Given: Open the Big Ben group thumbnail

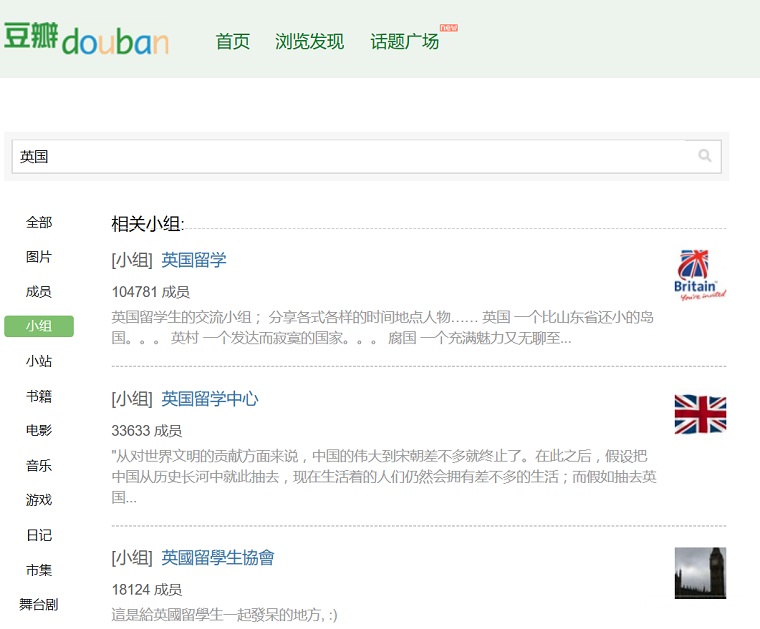Looking at the screenshot, I should pos(700,573).
